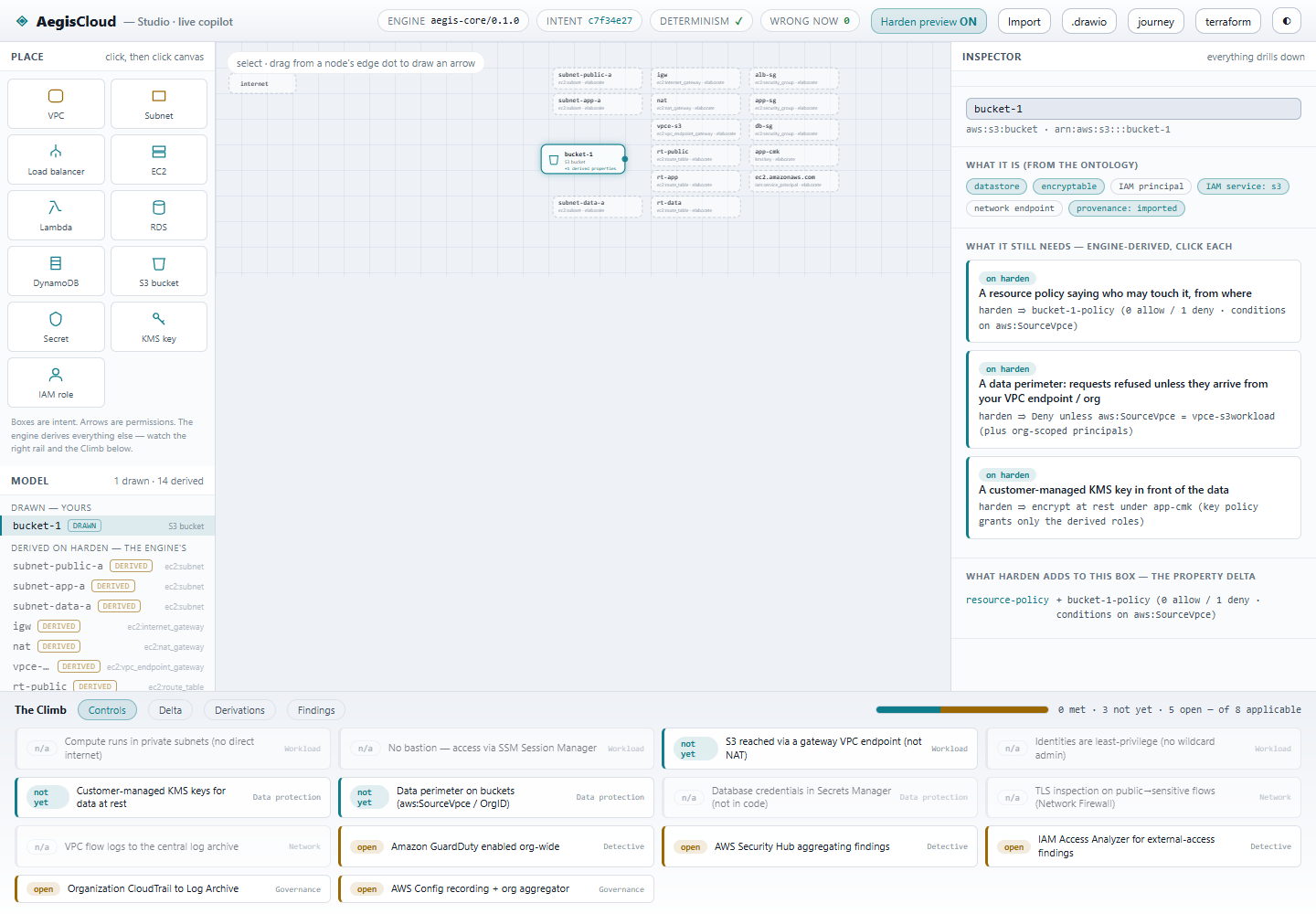
Task: Click bucket-1 node's edge connector dot
Action: click(625, 159)
